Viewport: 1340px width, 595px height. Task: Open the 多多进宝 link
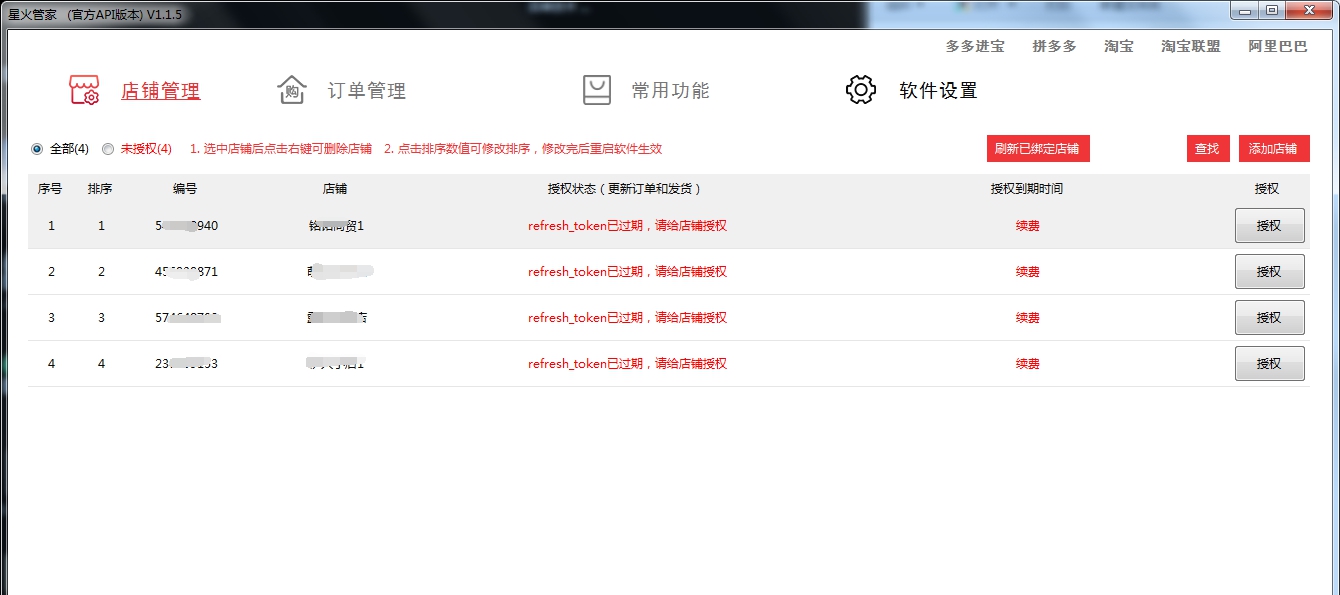(x=974, y=47)
